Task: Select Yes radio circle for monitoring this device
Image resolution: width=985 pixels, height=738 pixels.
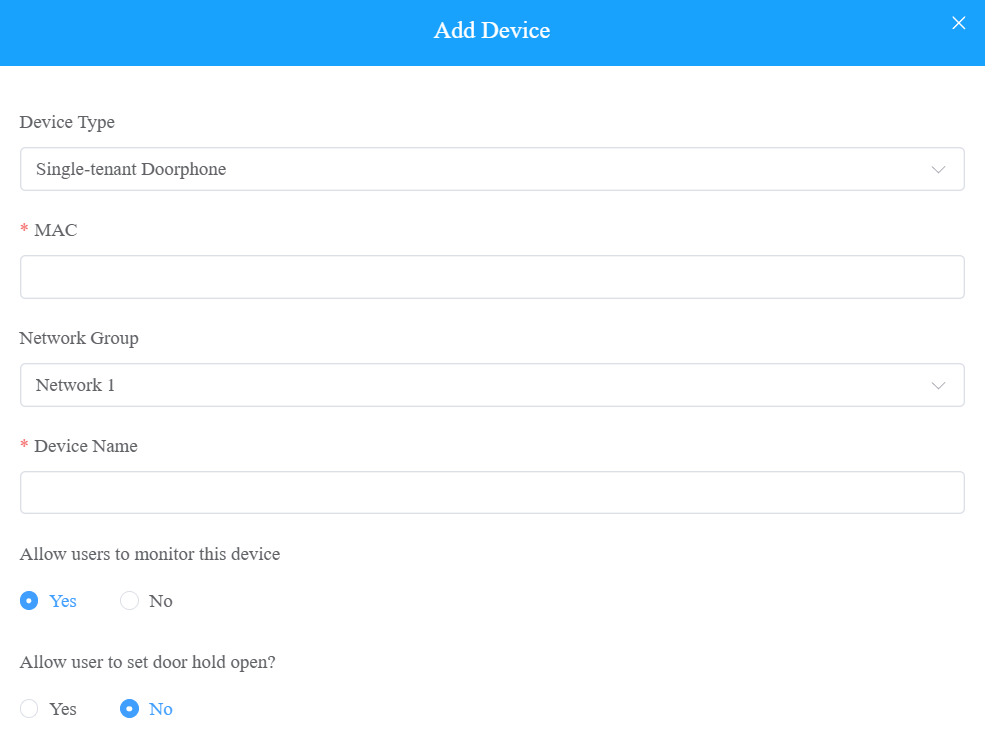Action: (x=29, y=600)
